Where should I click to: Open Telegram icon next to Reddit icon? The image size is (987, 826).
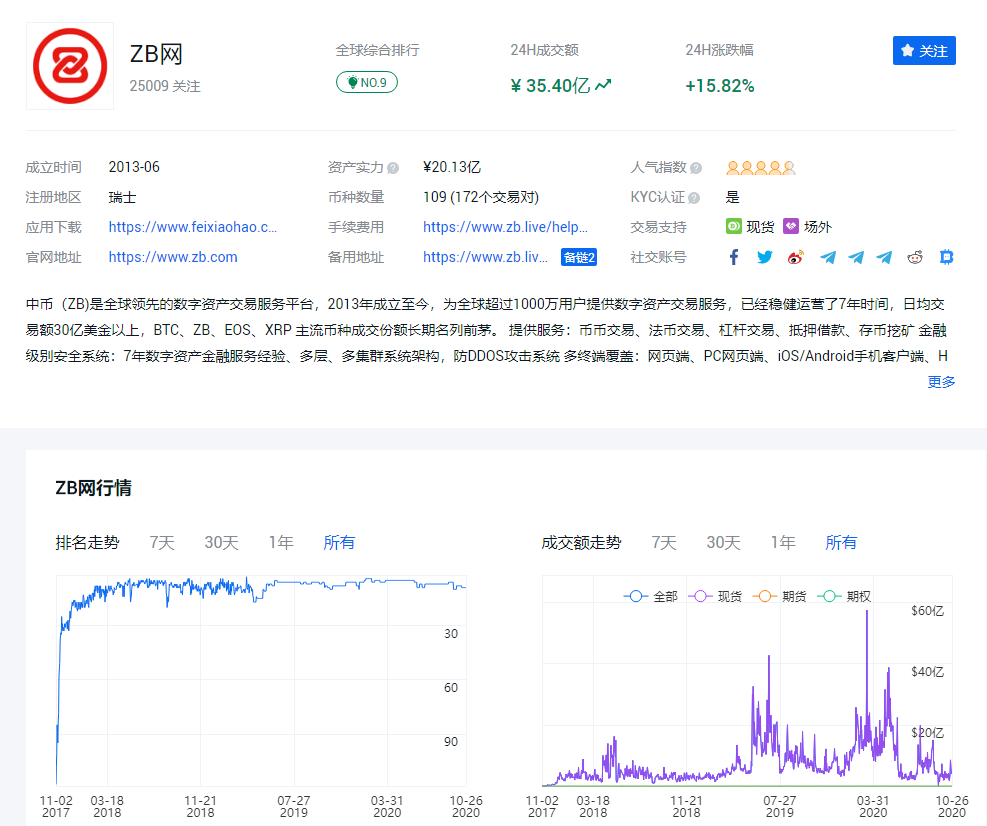pos(884,257)
